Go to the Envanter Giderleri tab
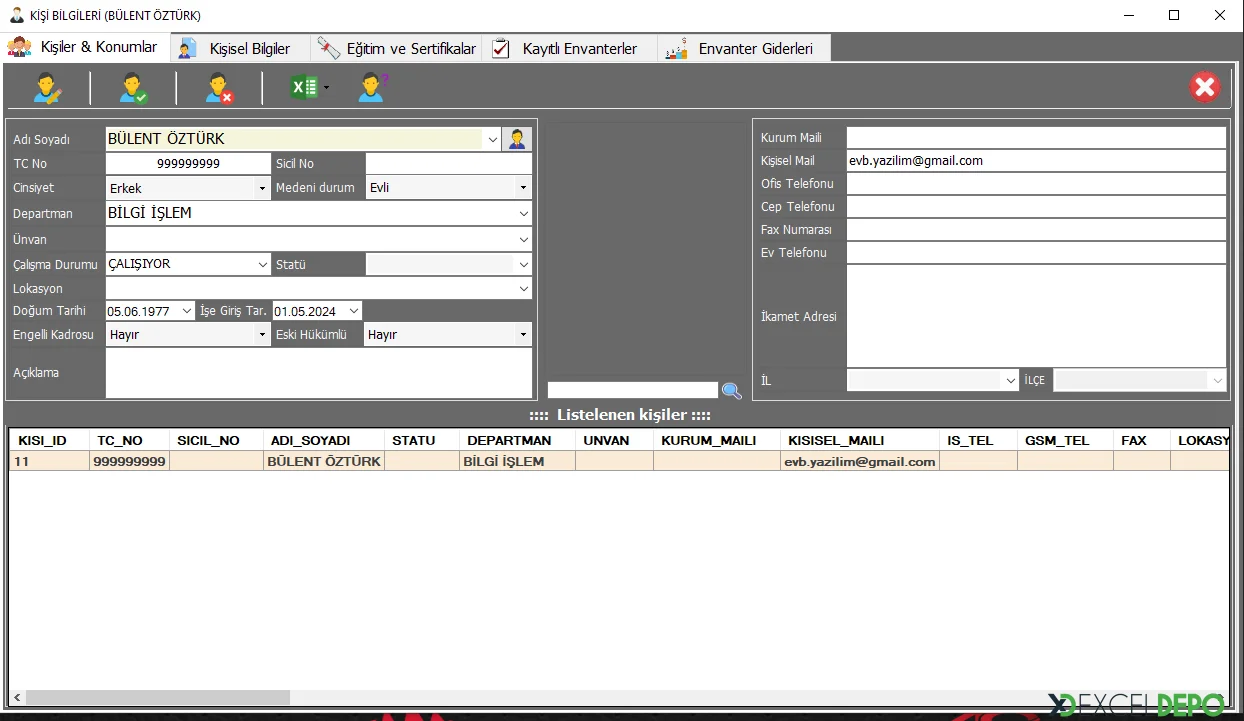This screenshot has width=1244, height=721. coord(744,48)
